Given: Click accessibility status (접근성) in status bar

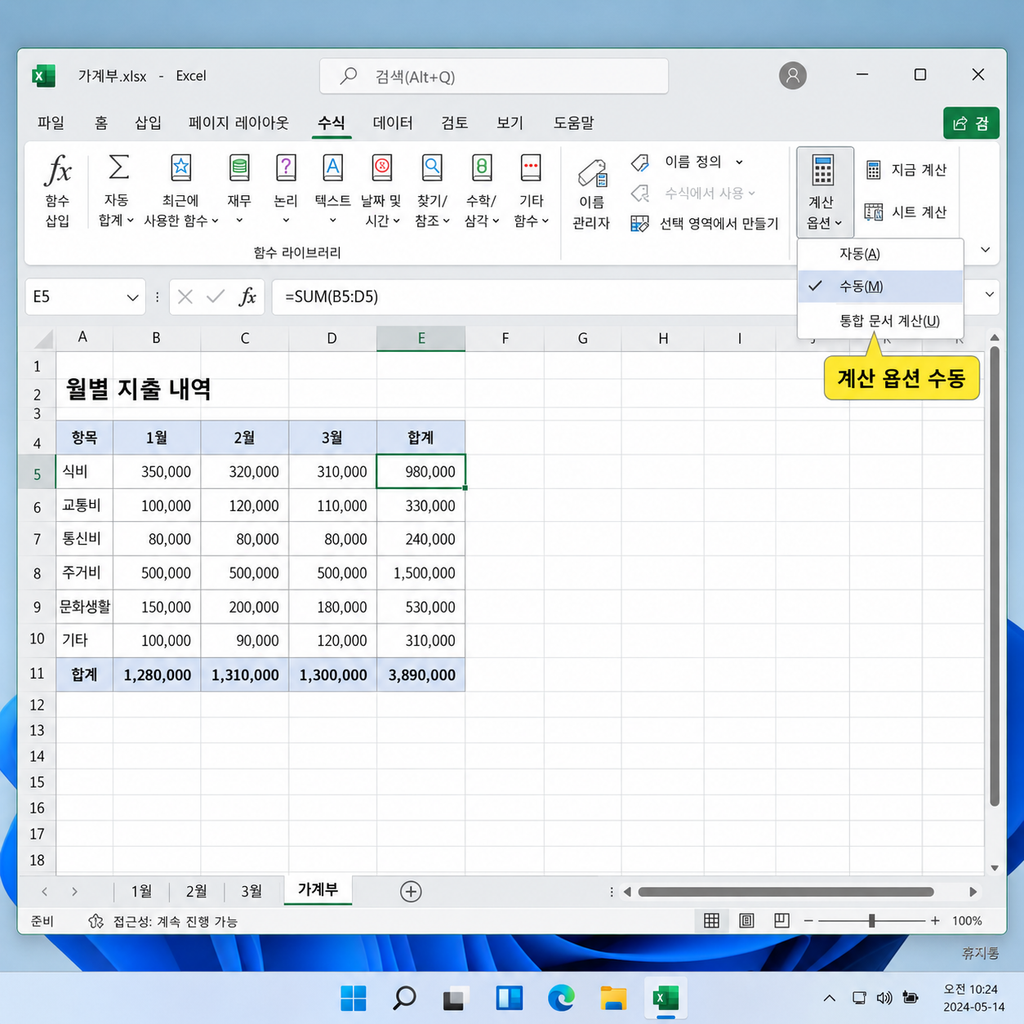Looking at the screenshot, I should pyautogui.click(x=163, y=921).
